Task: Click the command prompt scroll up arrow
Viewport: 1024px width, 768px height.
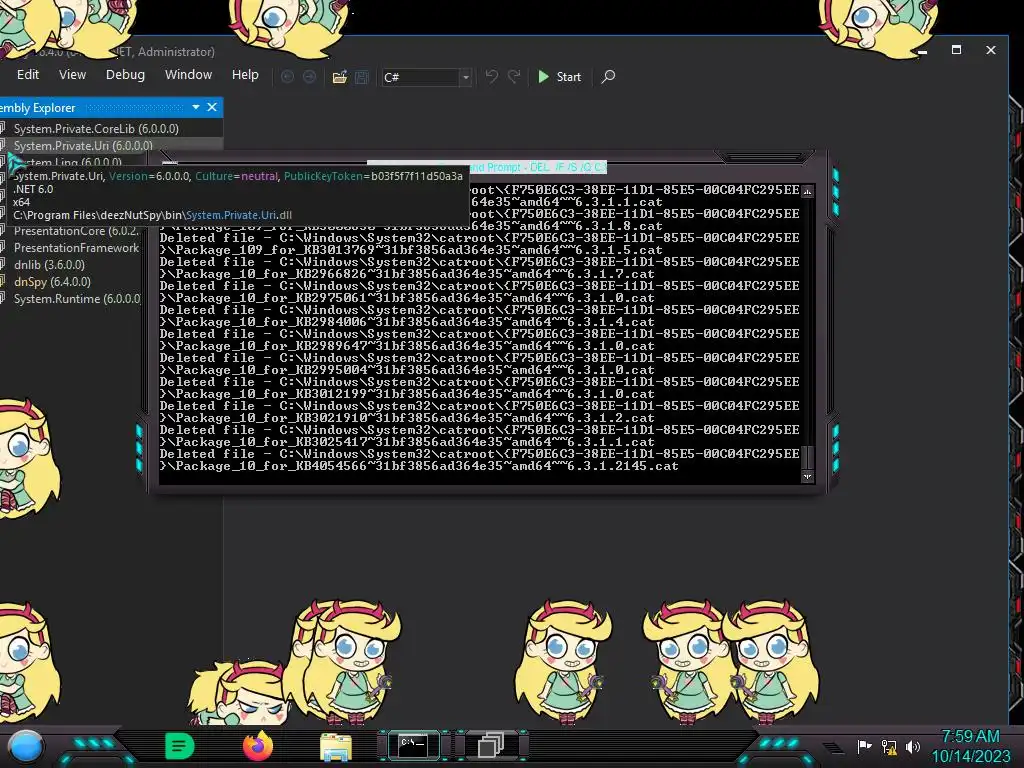Action: coord(808,191)
